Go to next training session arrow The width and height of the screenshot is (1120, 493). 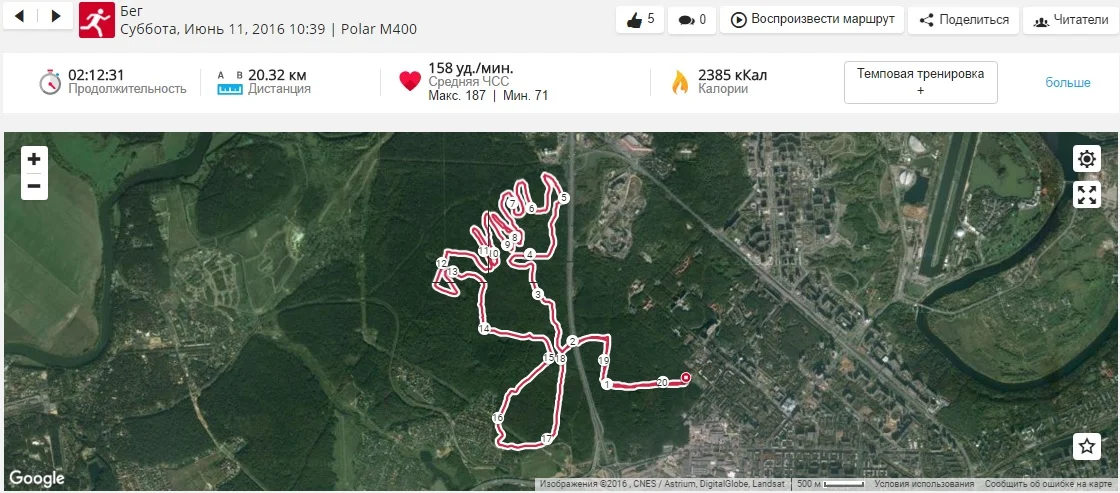click(56, 16)
